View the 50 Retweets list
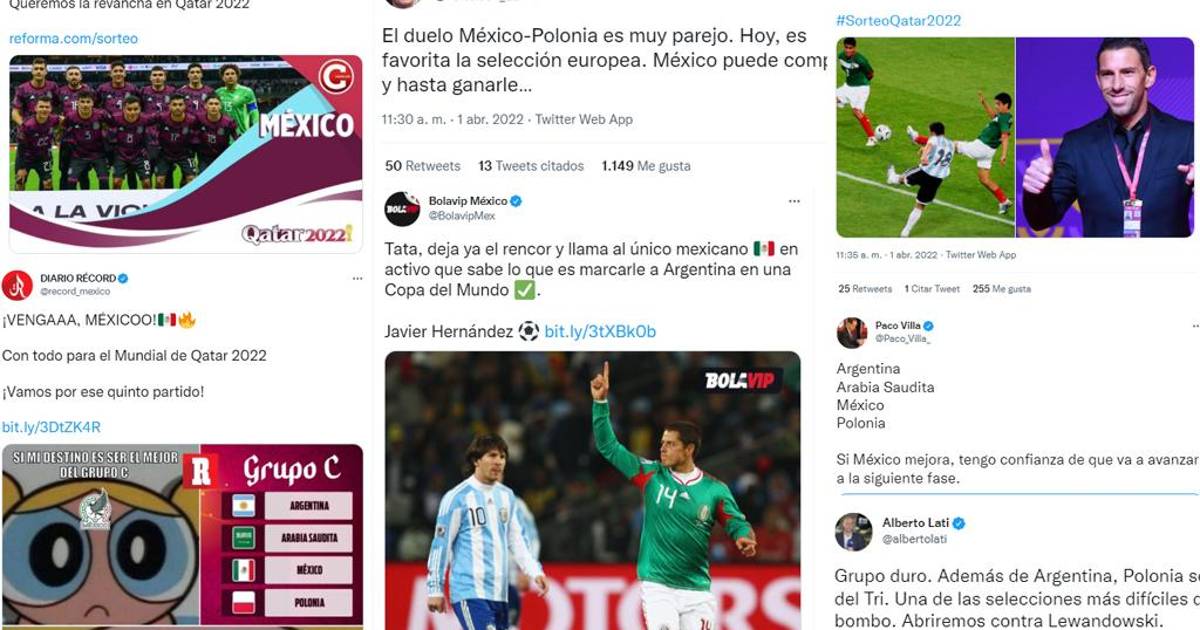This screenshot has height=630, width=1200. pos(423,166)
